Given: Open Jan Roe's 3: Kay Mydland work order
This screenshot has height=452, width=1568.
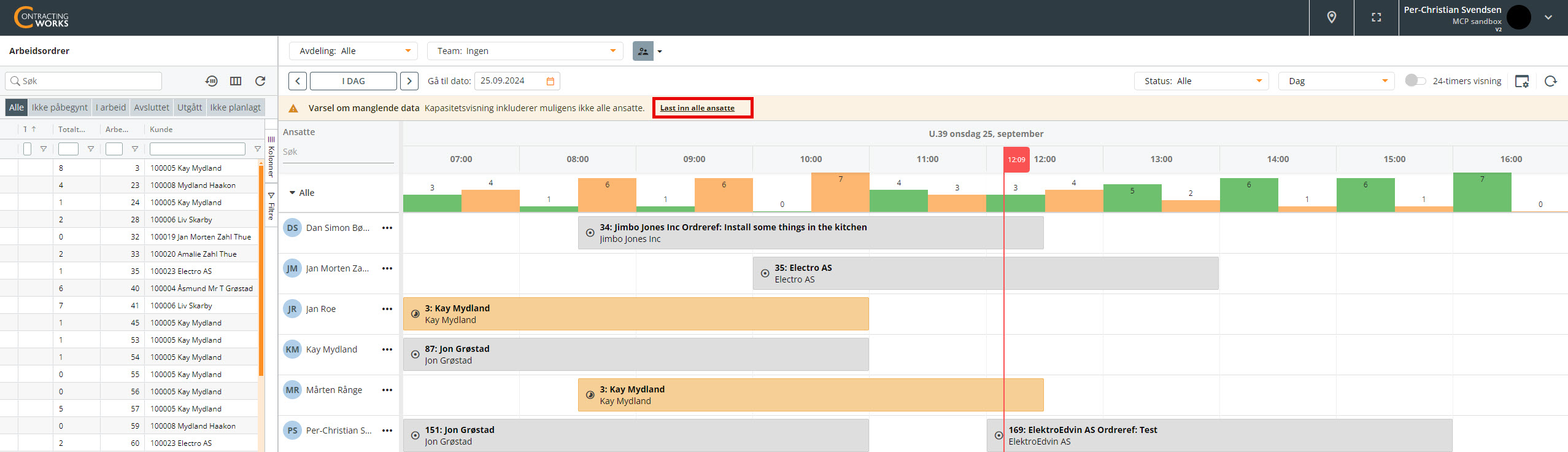Looking at the screenshot, I should click(x=636, y=314).
